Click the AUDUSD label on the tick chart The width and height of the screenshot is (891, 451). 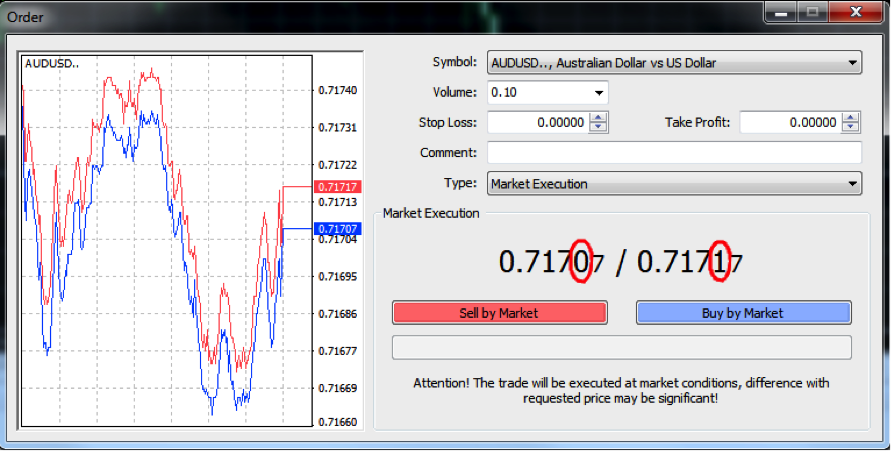[x=52, y=63]
